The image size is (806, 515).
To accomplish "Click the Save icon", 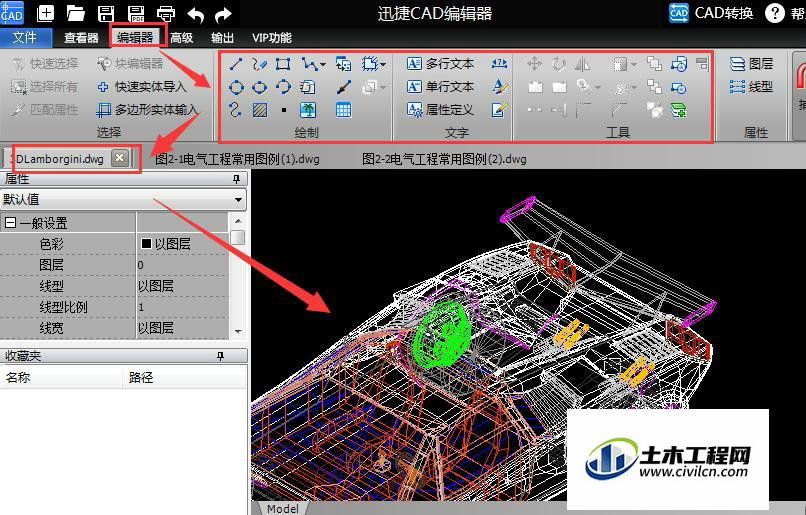I will [106, 13].
